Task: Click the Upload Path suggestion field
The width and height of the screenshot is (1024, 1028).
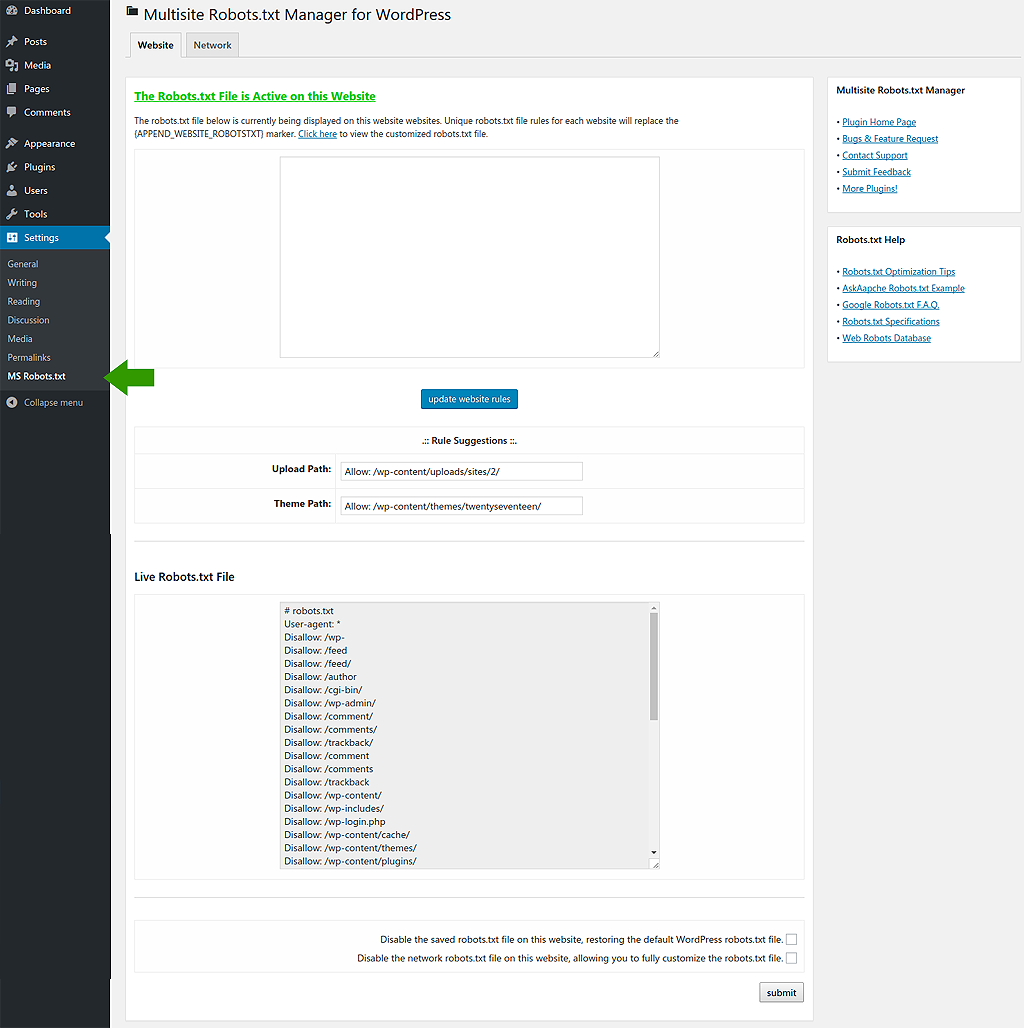Action: point(462,471)
